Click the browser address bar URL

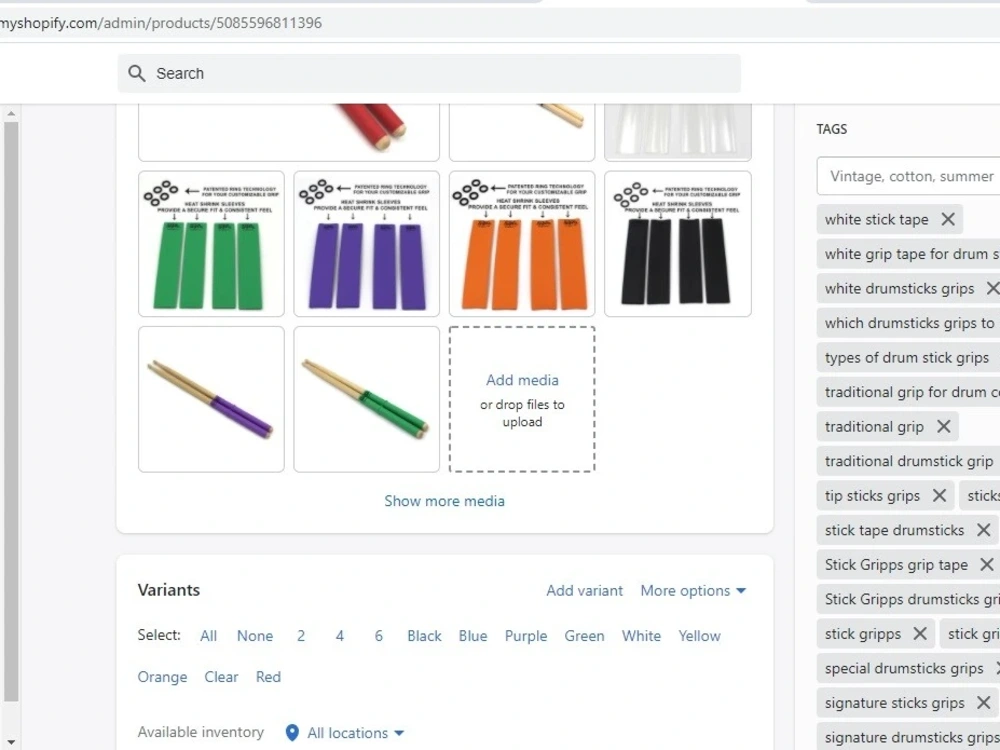tap(161, 23)
